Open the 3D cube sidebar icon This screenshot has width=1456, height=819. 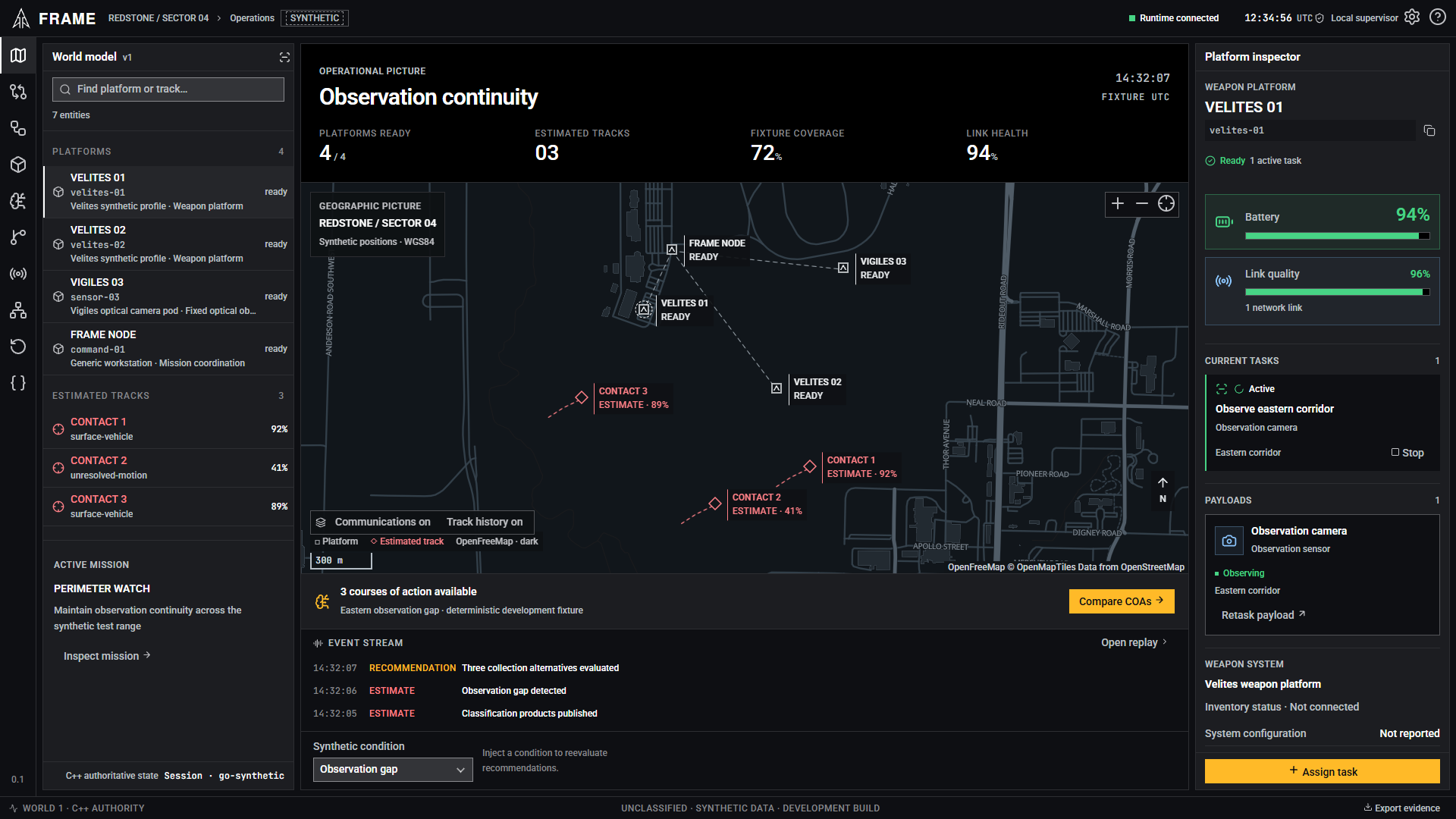pyautogui.click(x=18, y=165)
